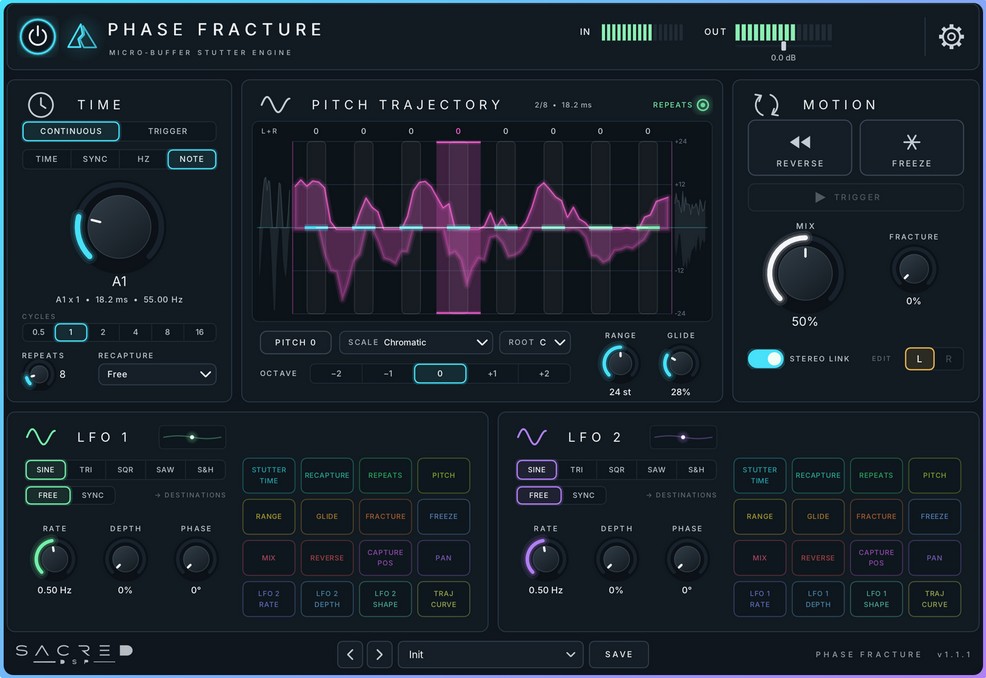Click the Mix knob at 50%

pos(805,272)
